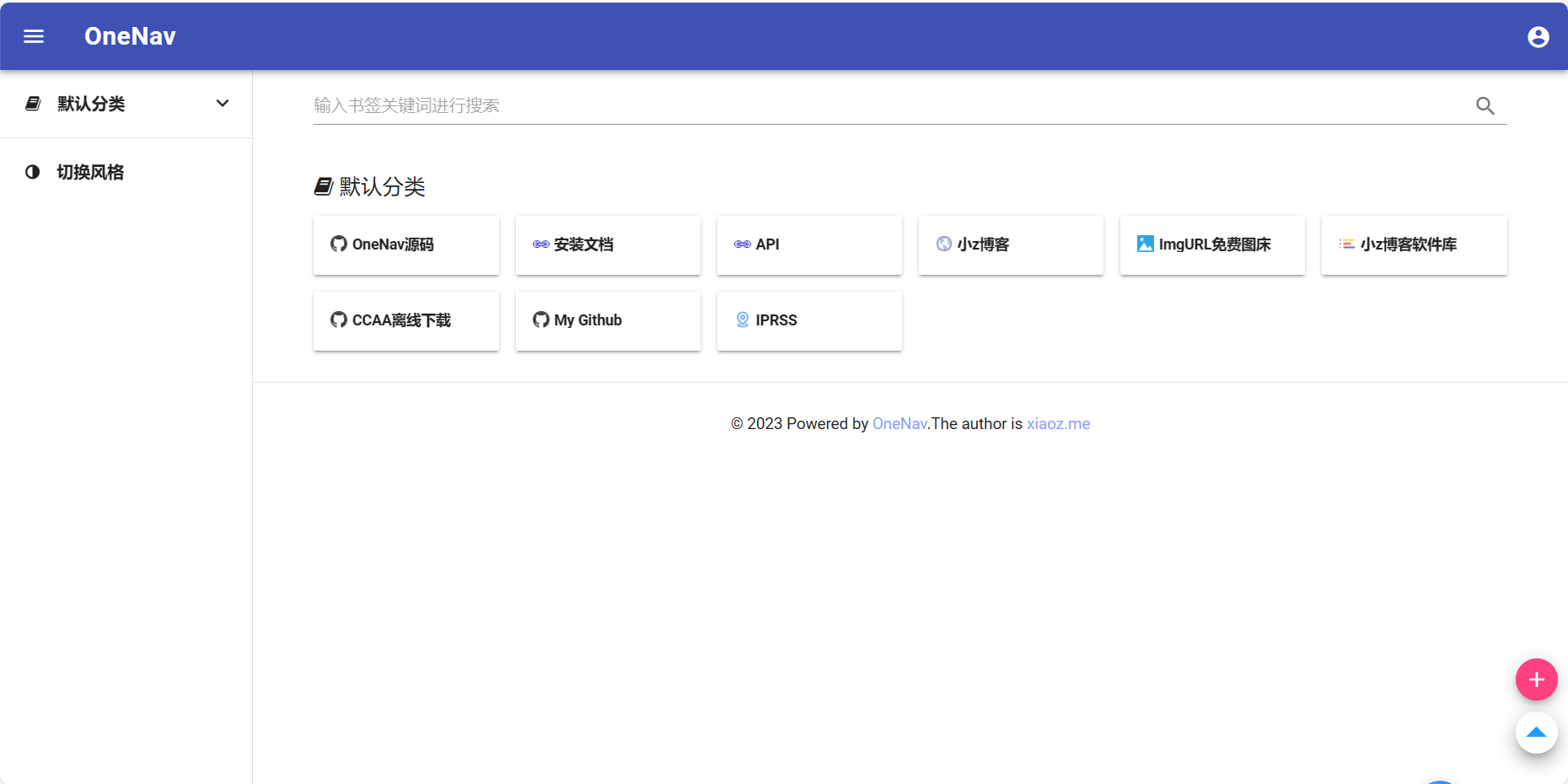Click the '© 2023 Powered by' footer text
The height and width of the screenshot is (784, 1568).
tap(799, 423)
